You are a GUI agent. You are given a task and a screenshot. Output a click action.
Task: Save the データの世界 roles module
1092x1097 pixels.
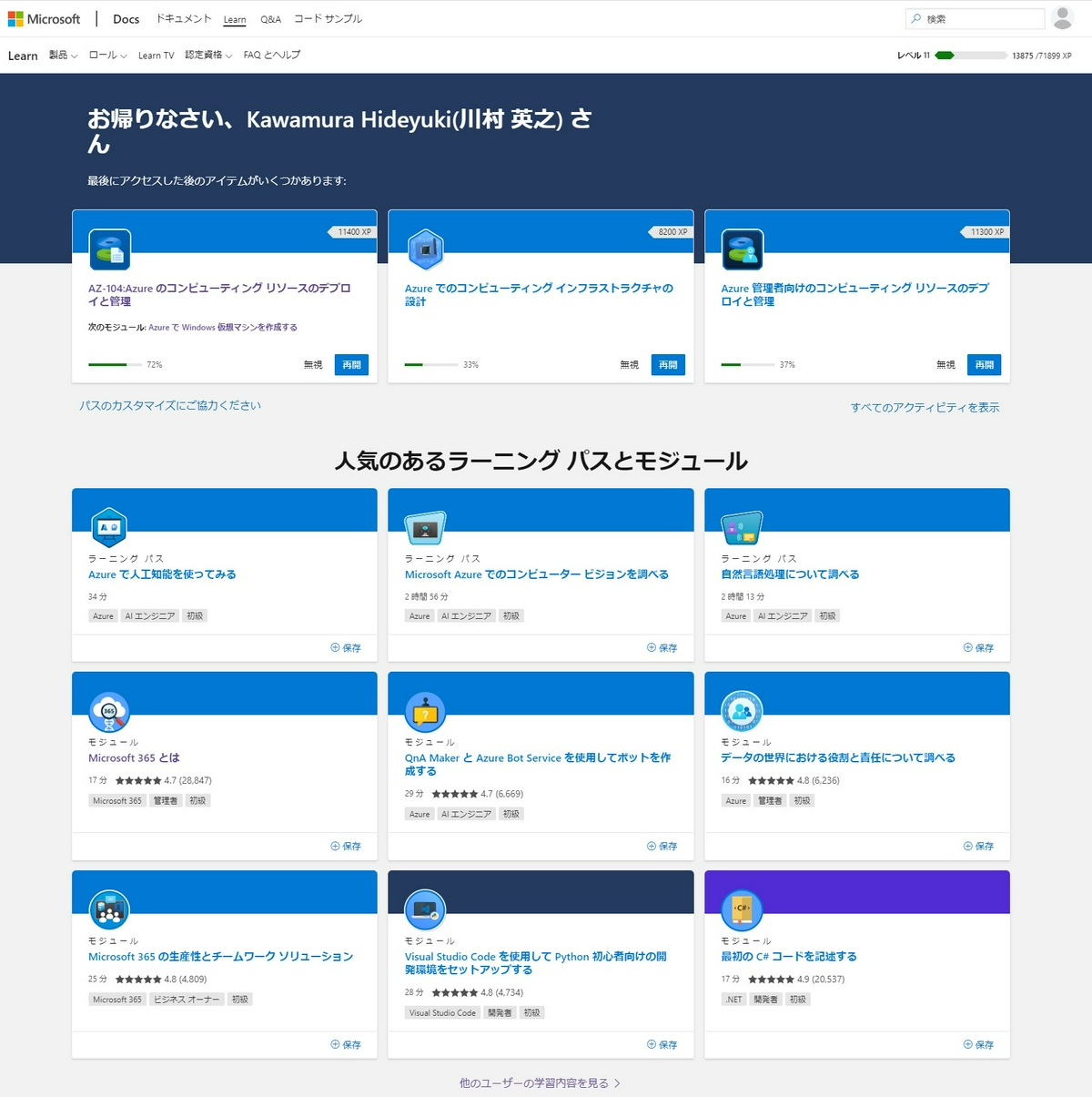point(978,847)
